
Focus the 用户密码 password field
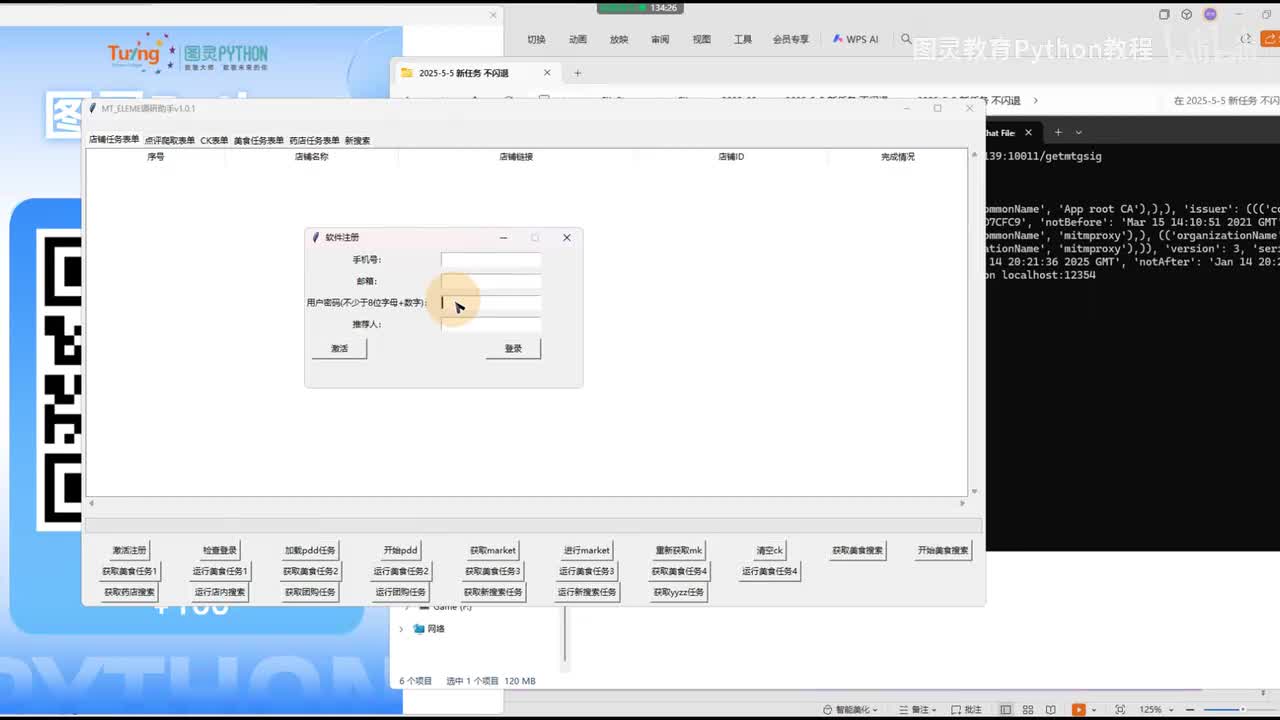[x=490, y=303]
